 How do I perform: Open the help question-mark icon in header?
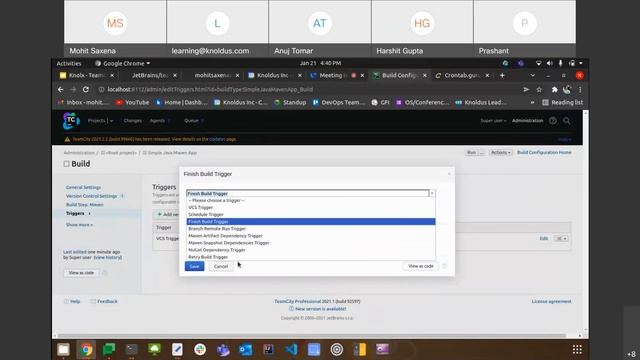click(553, 121)
